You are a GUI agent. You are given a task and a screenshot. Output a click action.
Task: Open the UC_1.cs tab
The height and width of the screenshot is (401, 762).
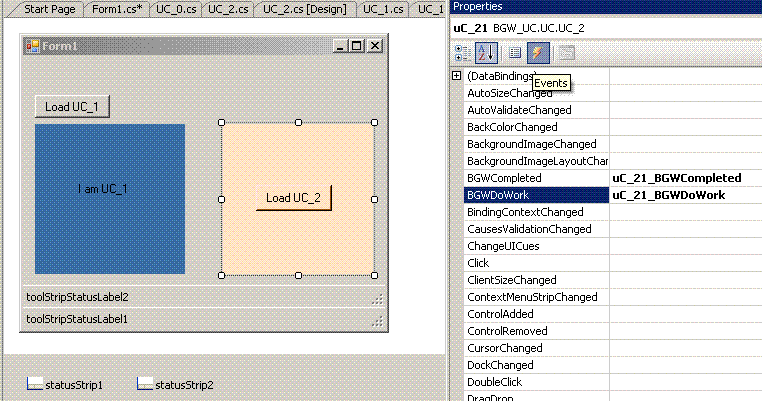click(x=383, y=9)
